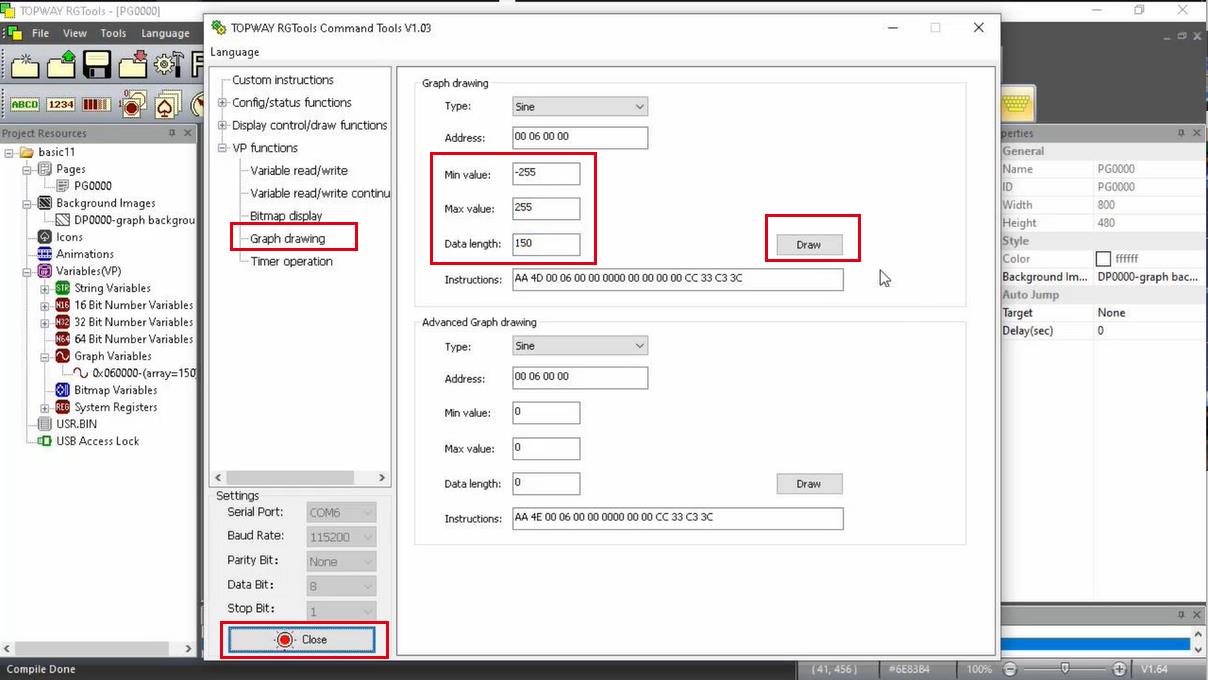
Task: Click the Graph Variables sine wave icon
Action: coord(62,356)
